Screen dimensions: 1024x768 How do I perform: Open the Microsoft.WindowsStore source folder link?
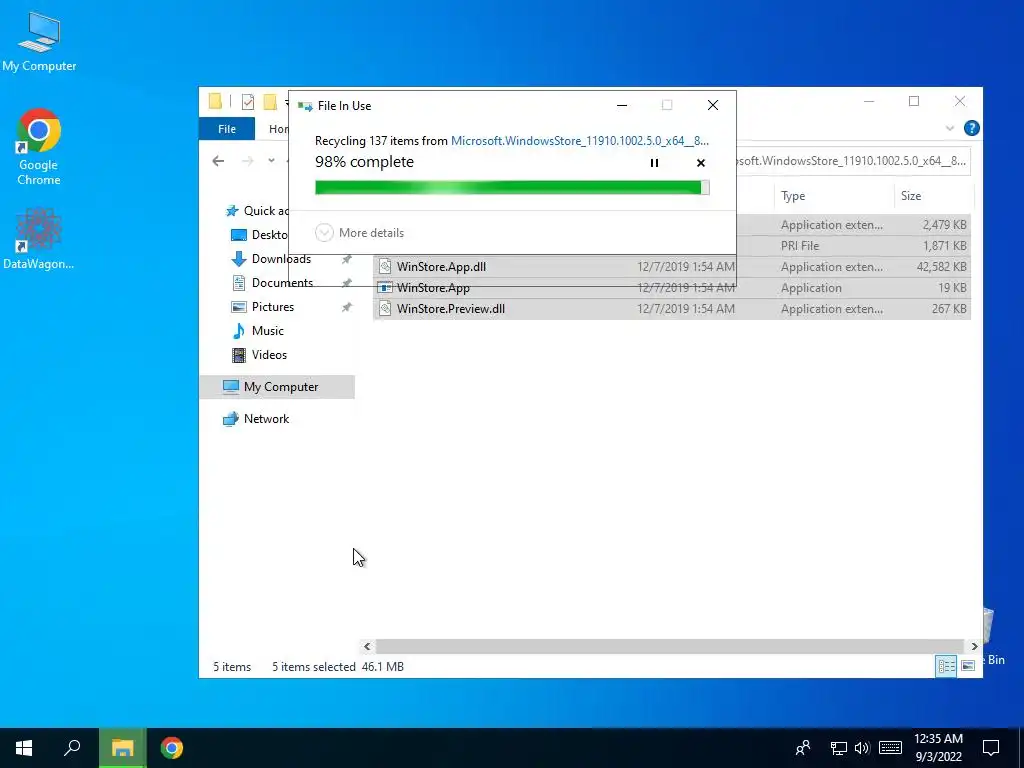coord(579,140)
